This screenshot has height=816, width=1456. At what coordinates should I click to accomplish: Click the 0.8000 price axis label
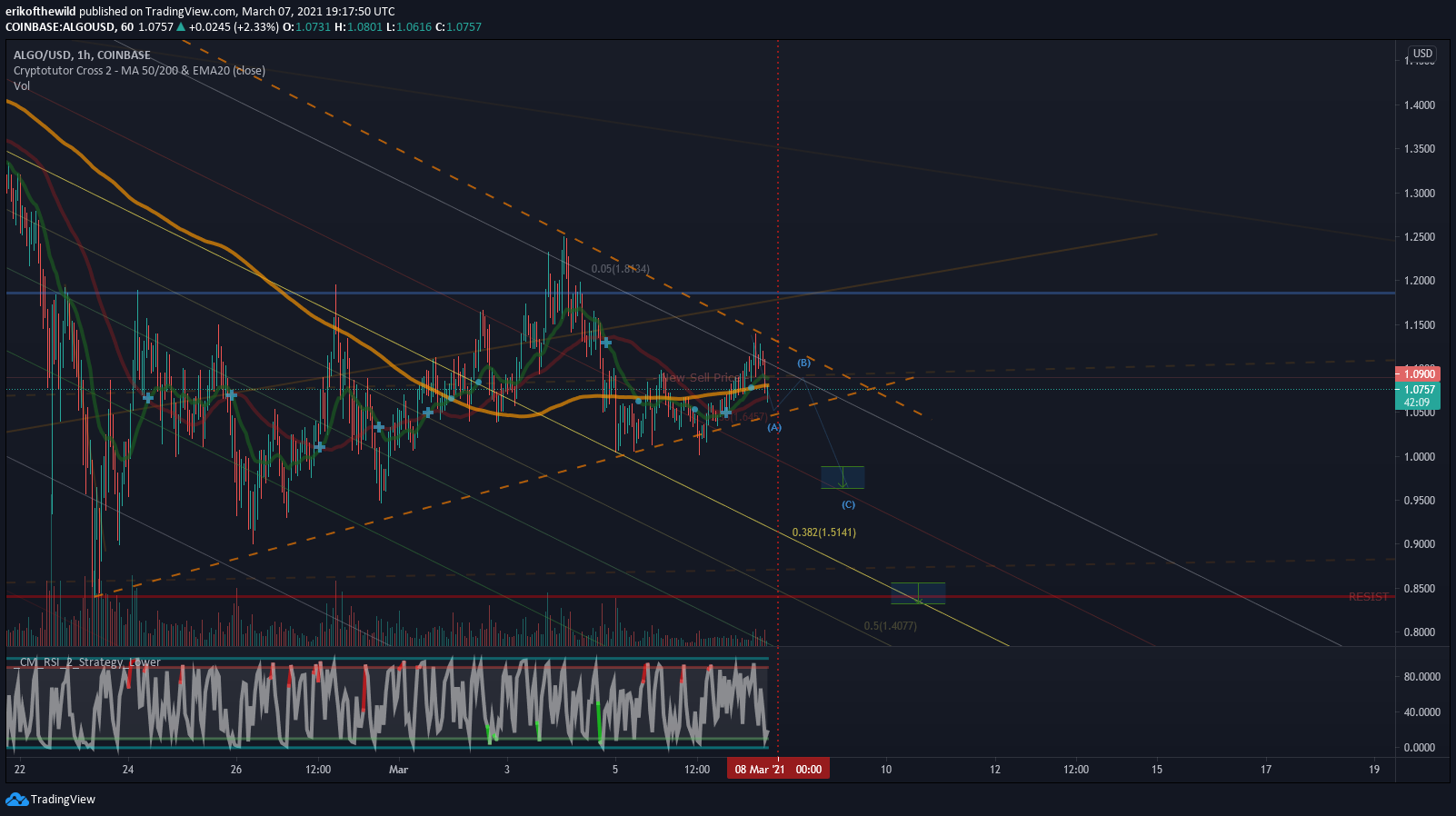1420,632
